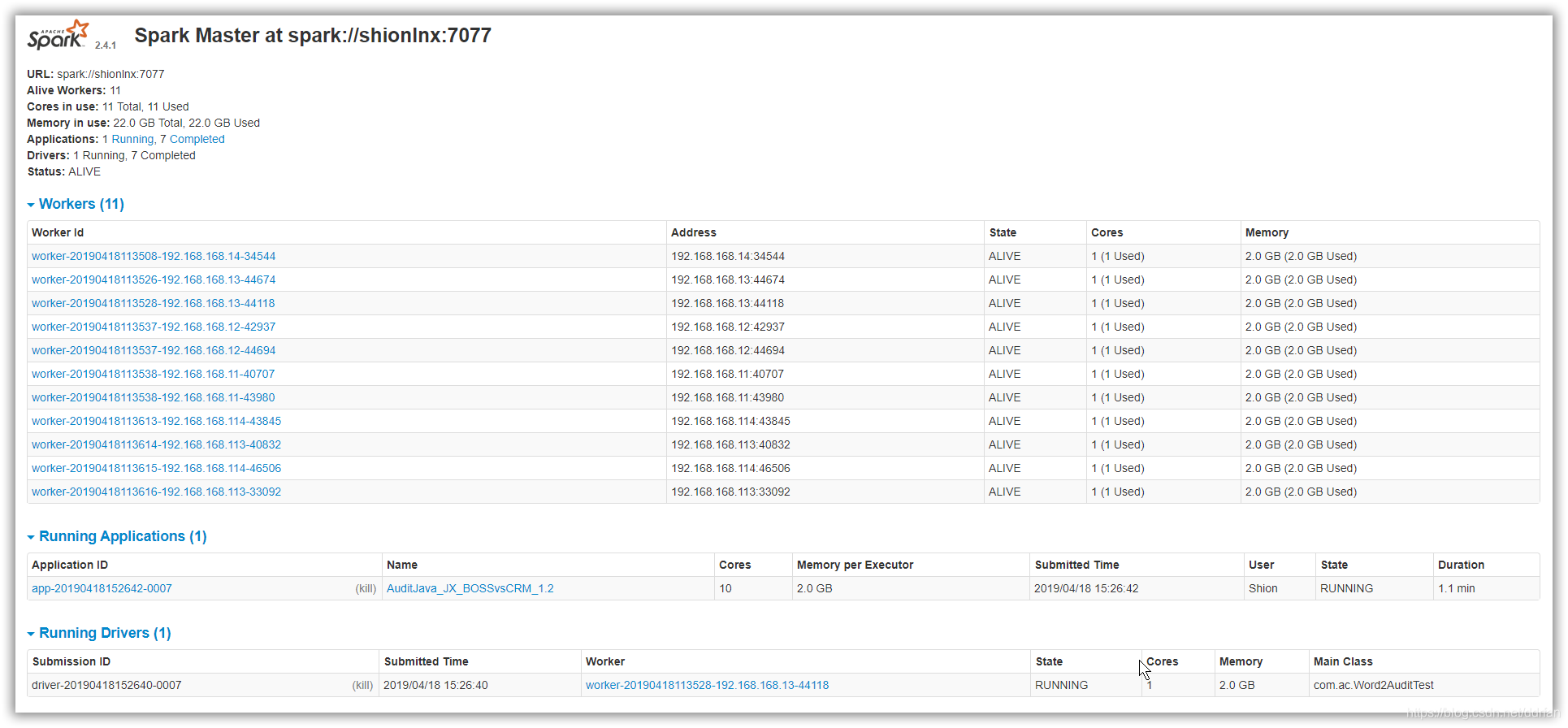Open worker 192.168.168.114-46506 link
The image size is (1568, 728).
157,468
